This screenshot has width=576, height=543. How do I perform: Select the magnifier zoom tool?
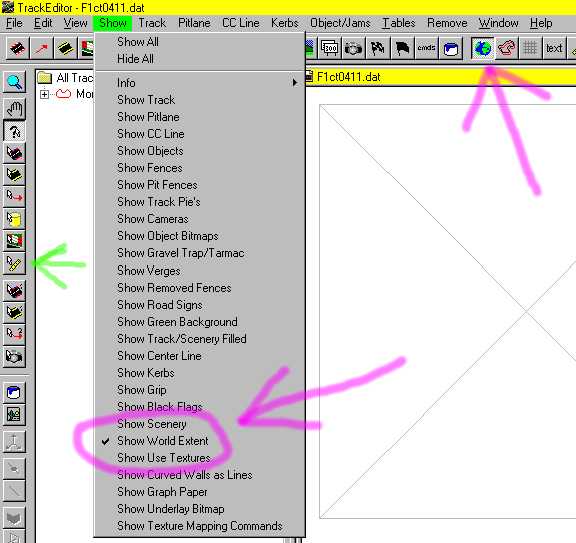[14, 82]
